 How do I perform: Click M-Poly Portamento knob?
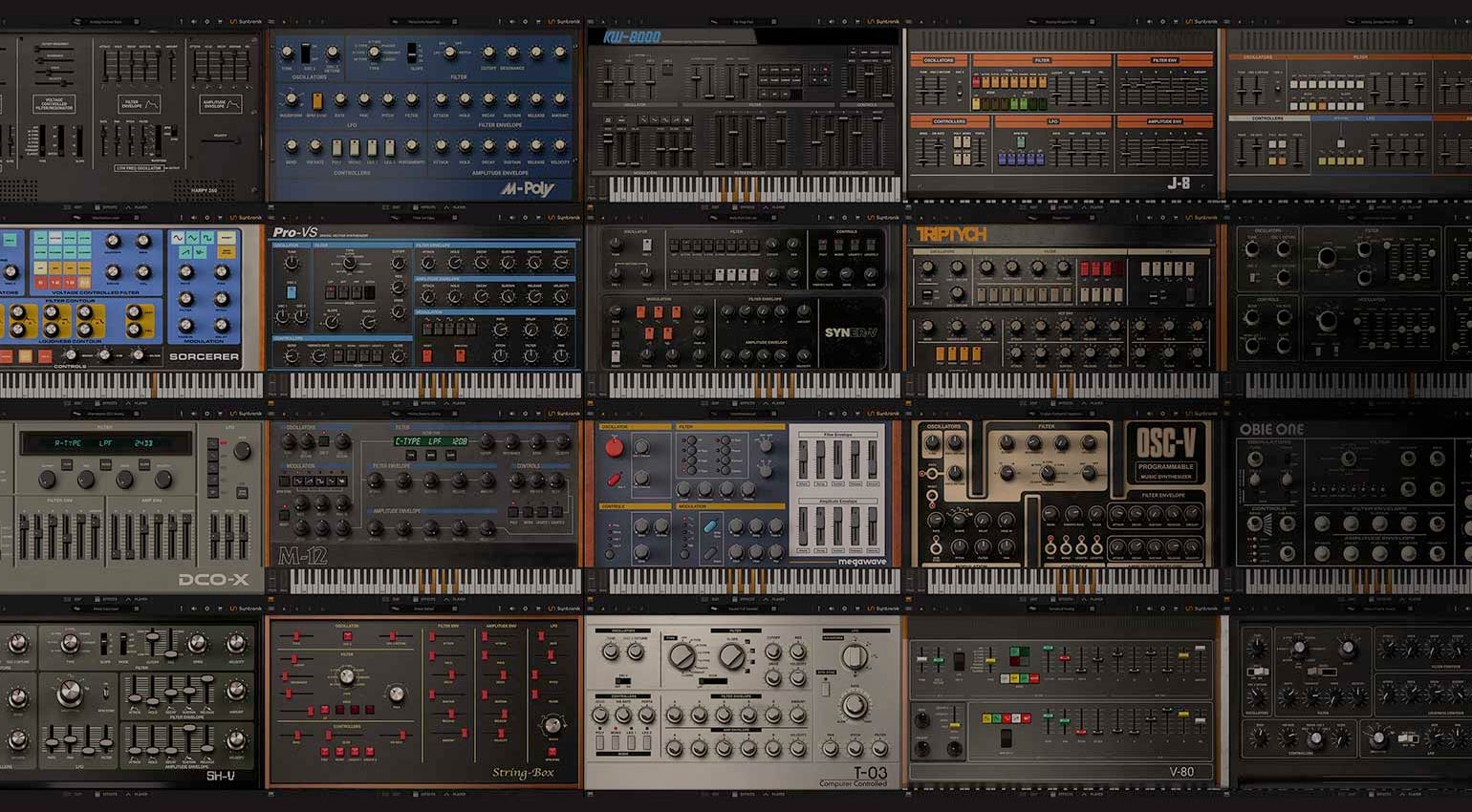pos(412,146)
